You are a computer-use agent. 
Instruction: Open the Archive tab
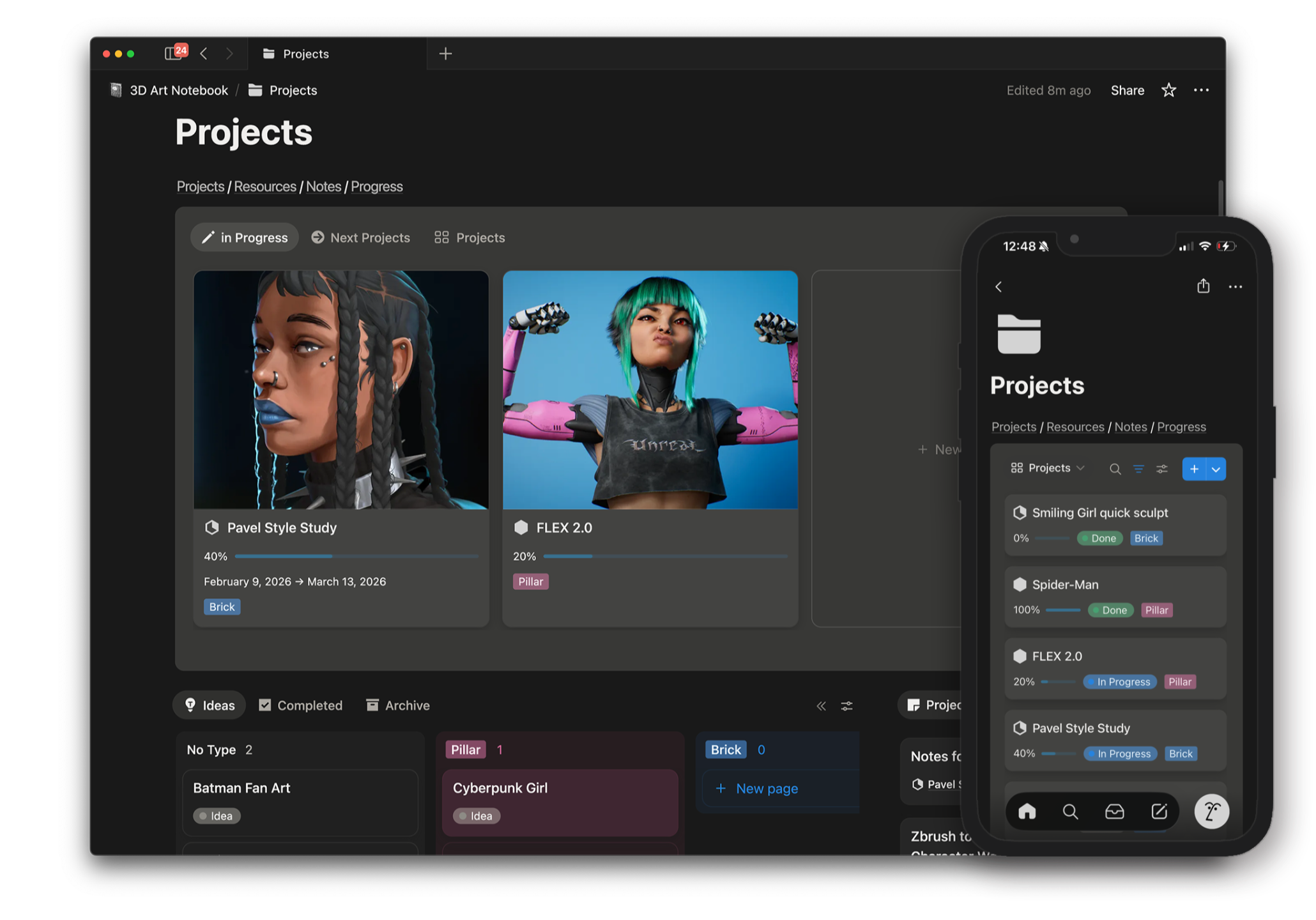(x=398, y=705)
